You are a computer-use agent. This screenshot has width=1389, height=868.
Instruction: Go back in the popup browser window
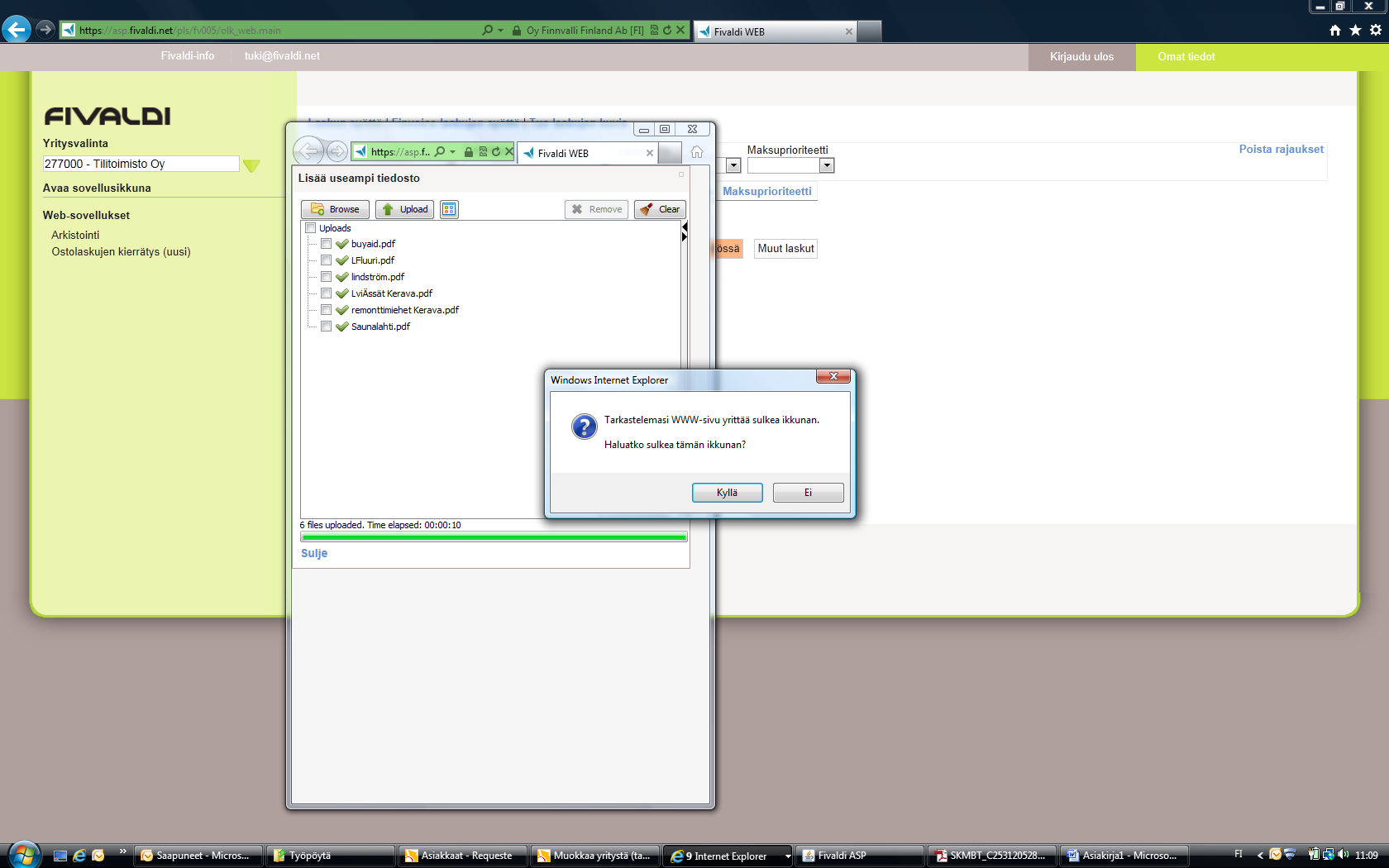308,150
